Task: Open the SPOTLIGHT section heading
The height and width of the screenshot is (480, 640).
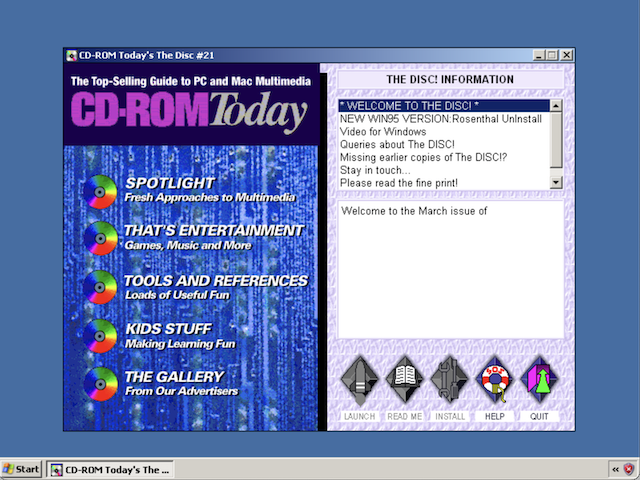Action: [x=170, y=183]
